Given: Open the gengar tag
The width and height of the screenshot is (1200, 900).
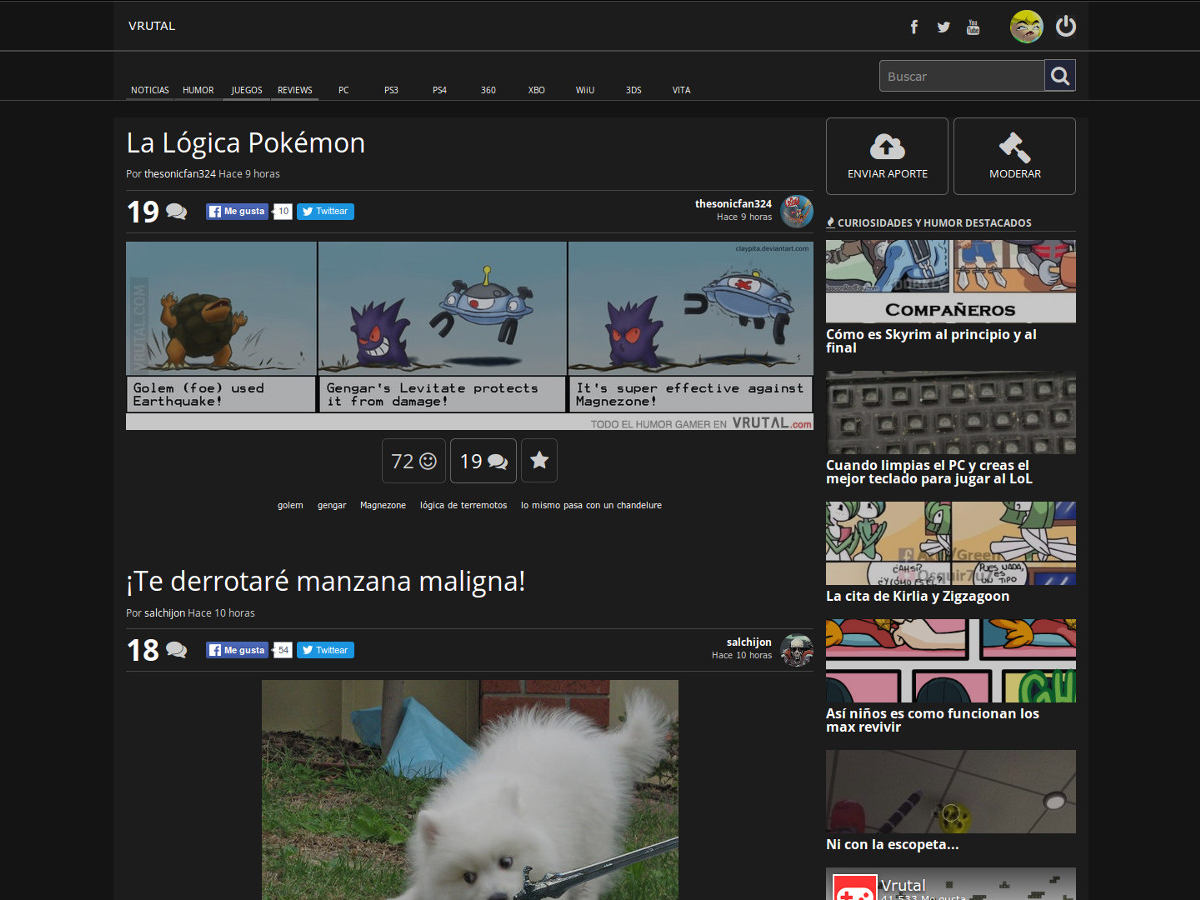Looking at the screenshot, I should click(332, 505).
